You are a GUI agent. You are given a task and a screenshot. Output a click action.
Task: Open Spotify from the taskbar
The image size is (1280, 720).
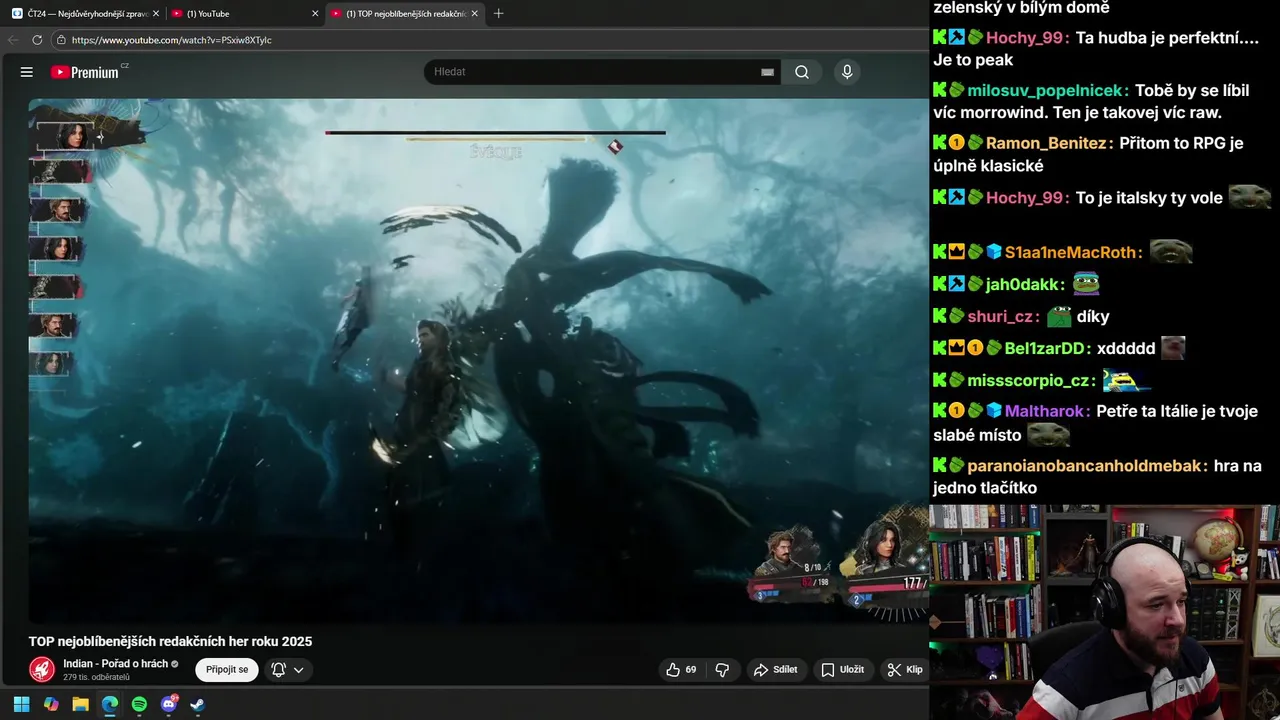pos(139,704)
